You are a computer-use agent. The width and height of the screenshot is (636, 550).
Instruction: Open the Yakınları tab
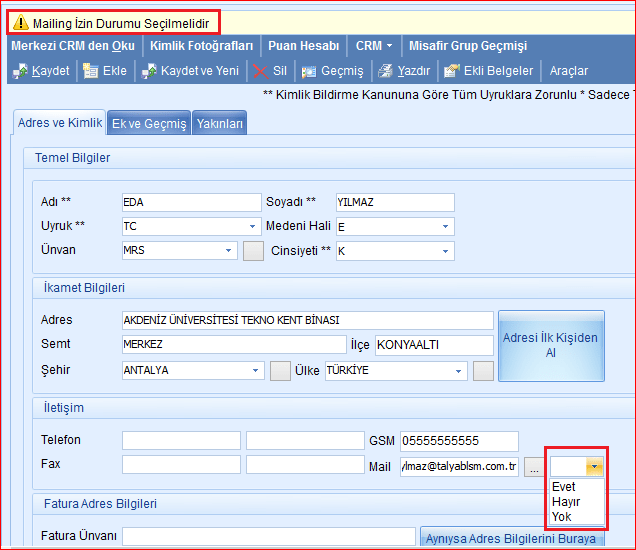[x=219, y=123]
